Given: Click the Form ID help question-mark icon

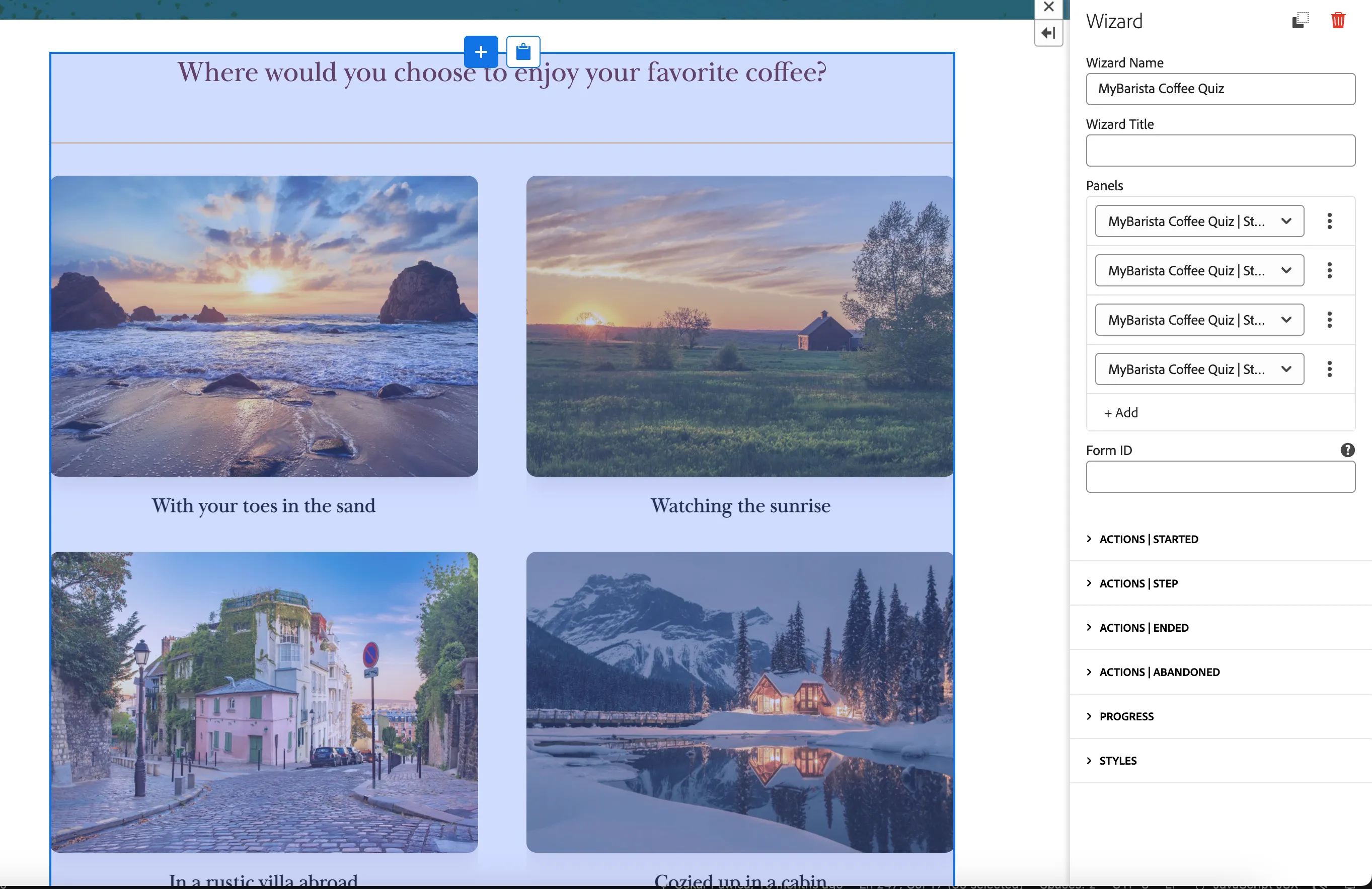Looking at the screenshot, I should 1347,450.
